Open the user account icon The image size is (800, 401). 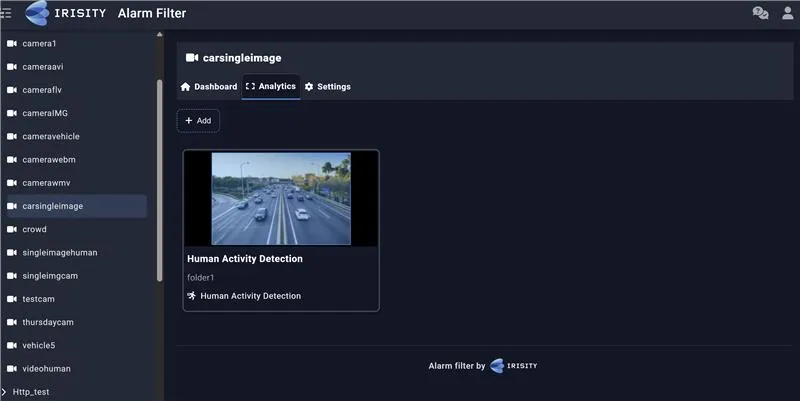(788, 13)
